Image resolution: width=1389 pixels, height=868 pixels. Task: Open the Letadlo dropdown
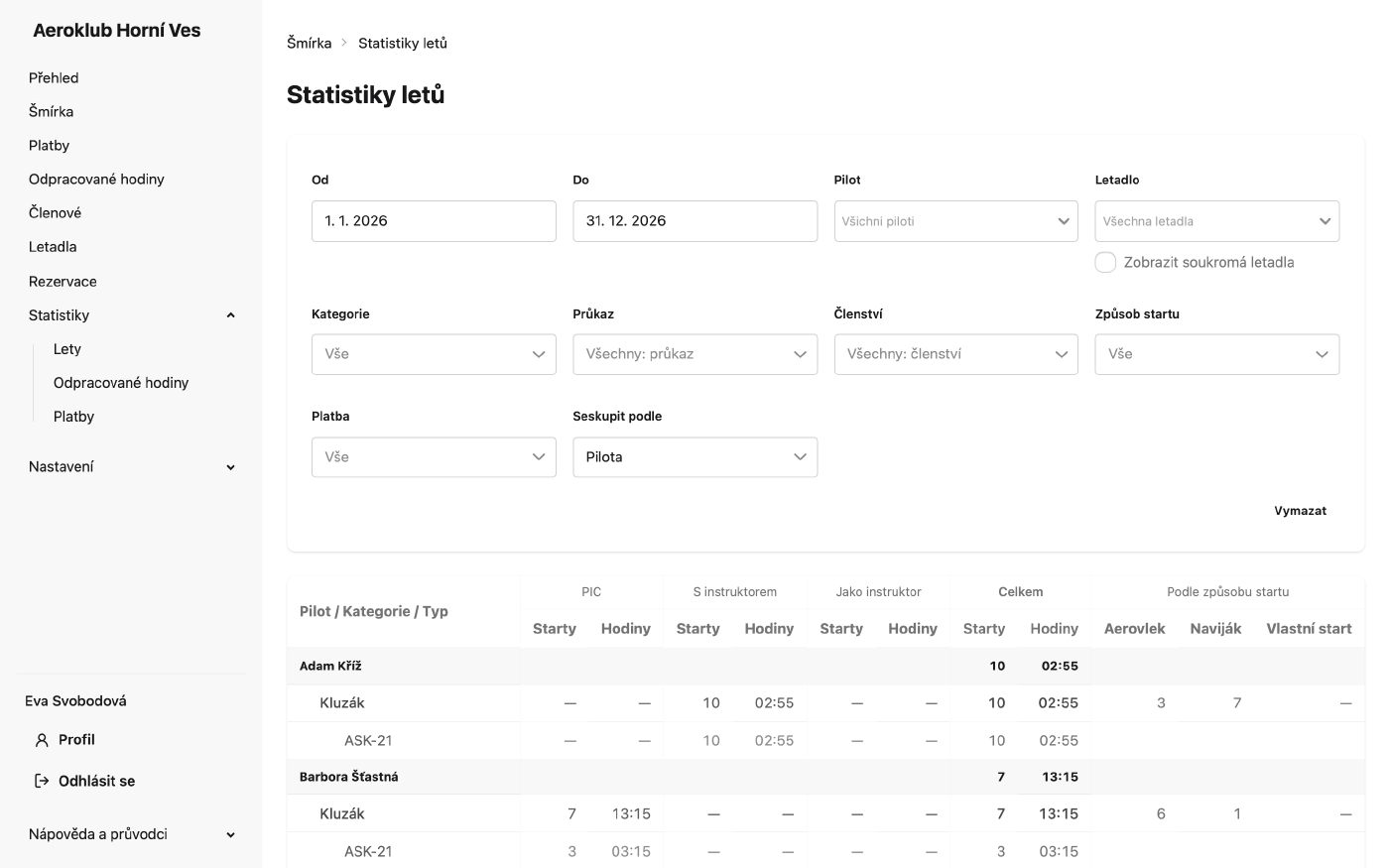click(1216, 221)
